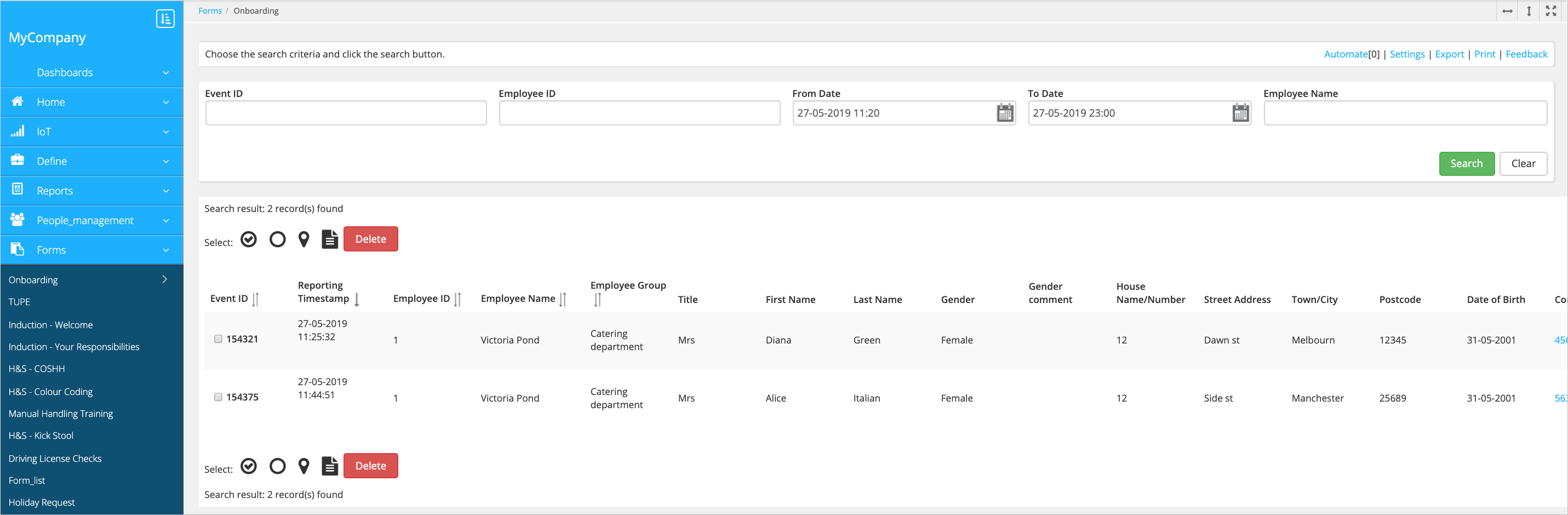Open the To Date calendar picker

[x=1240, y=113]
